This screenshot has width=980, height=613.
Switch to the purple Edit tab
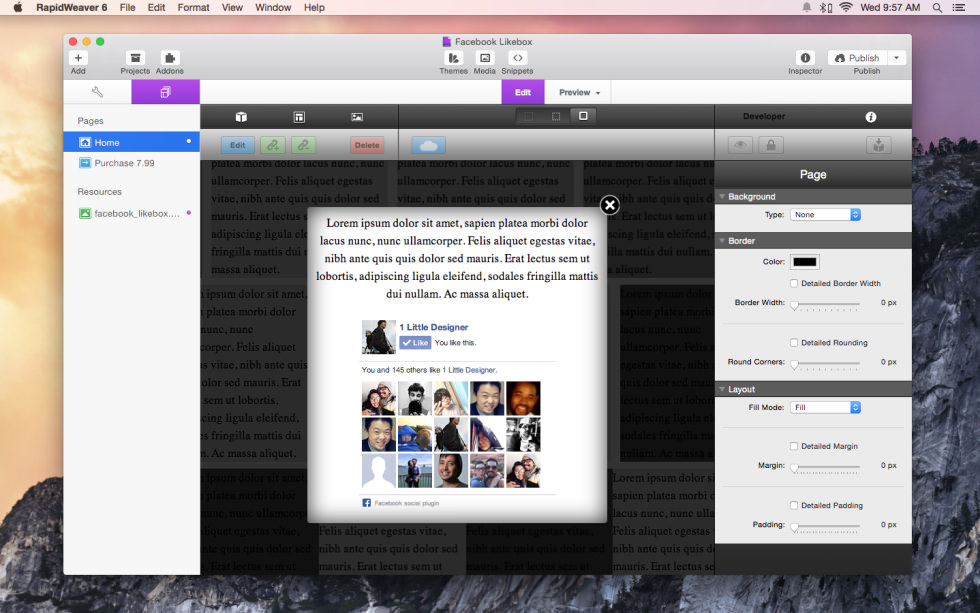[523, 92]
